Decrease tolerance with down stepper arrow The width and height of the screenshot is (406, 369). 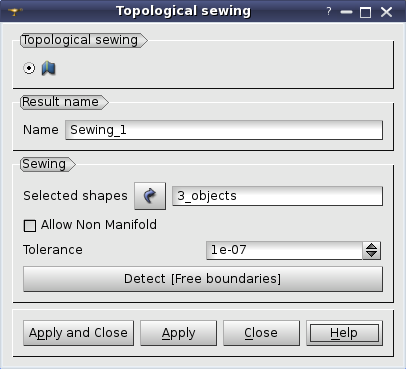(372, 254)
